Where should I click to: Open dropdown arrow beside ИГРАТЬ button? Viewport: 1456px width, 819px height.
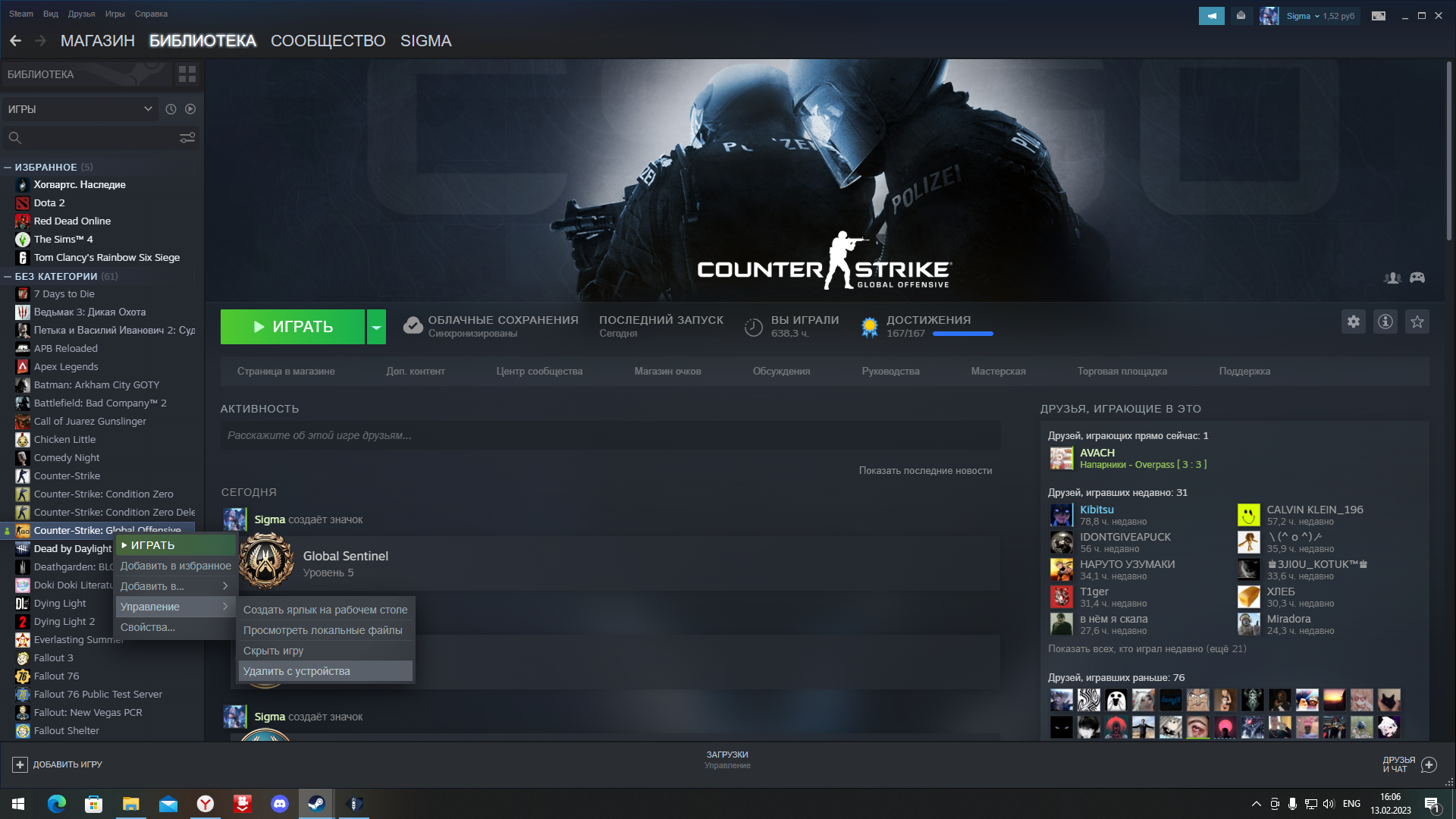point(376,327)
